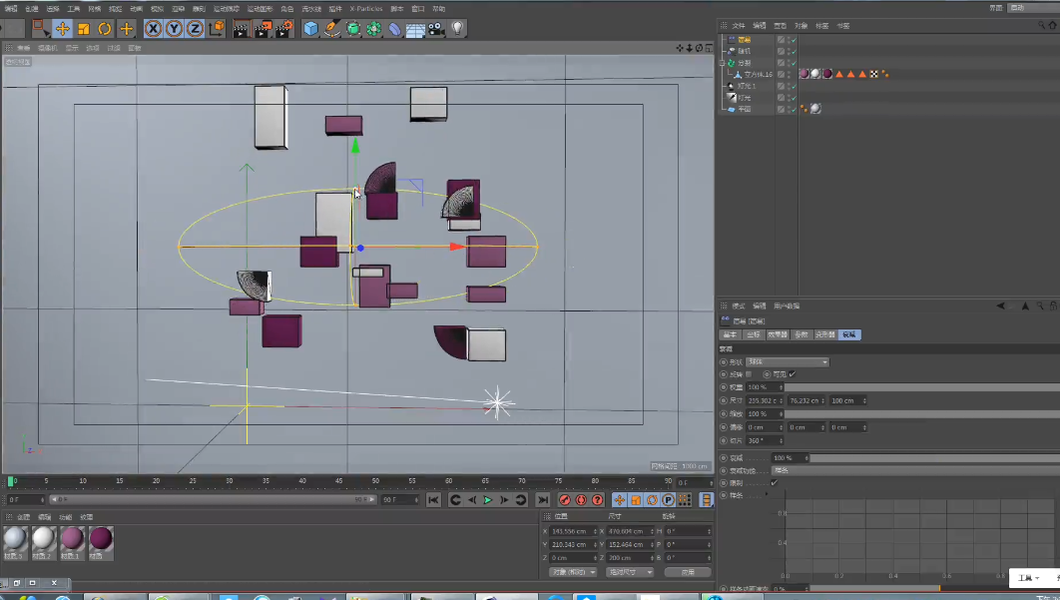Select the dark purple material thumbnail
Viewport: 1060px width, 600px height.
[x=101, y=539]
